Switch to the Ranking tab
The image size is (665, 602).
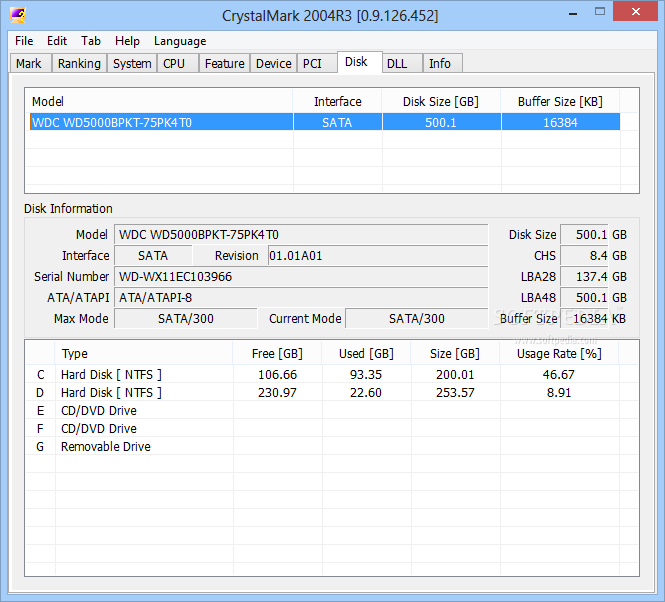tap(79, 63)
